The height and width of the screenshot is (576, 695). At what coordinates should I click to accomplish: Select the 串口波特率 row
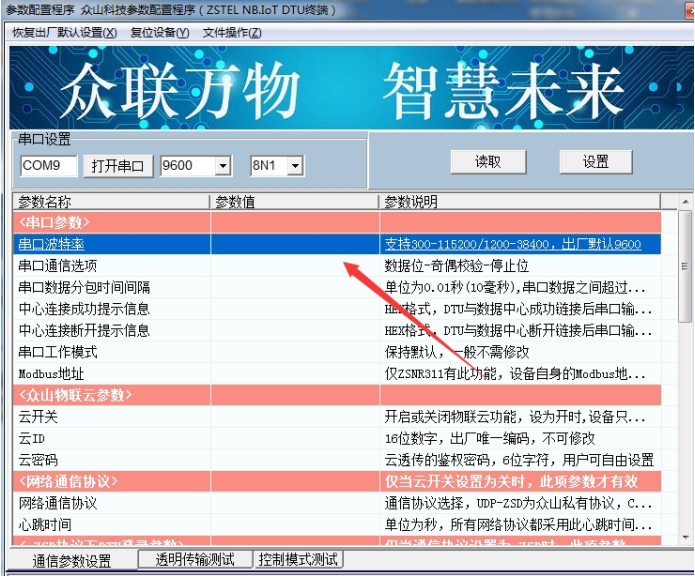point(337,244)
